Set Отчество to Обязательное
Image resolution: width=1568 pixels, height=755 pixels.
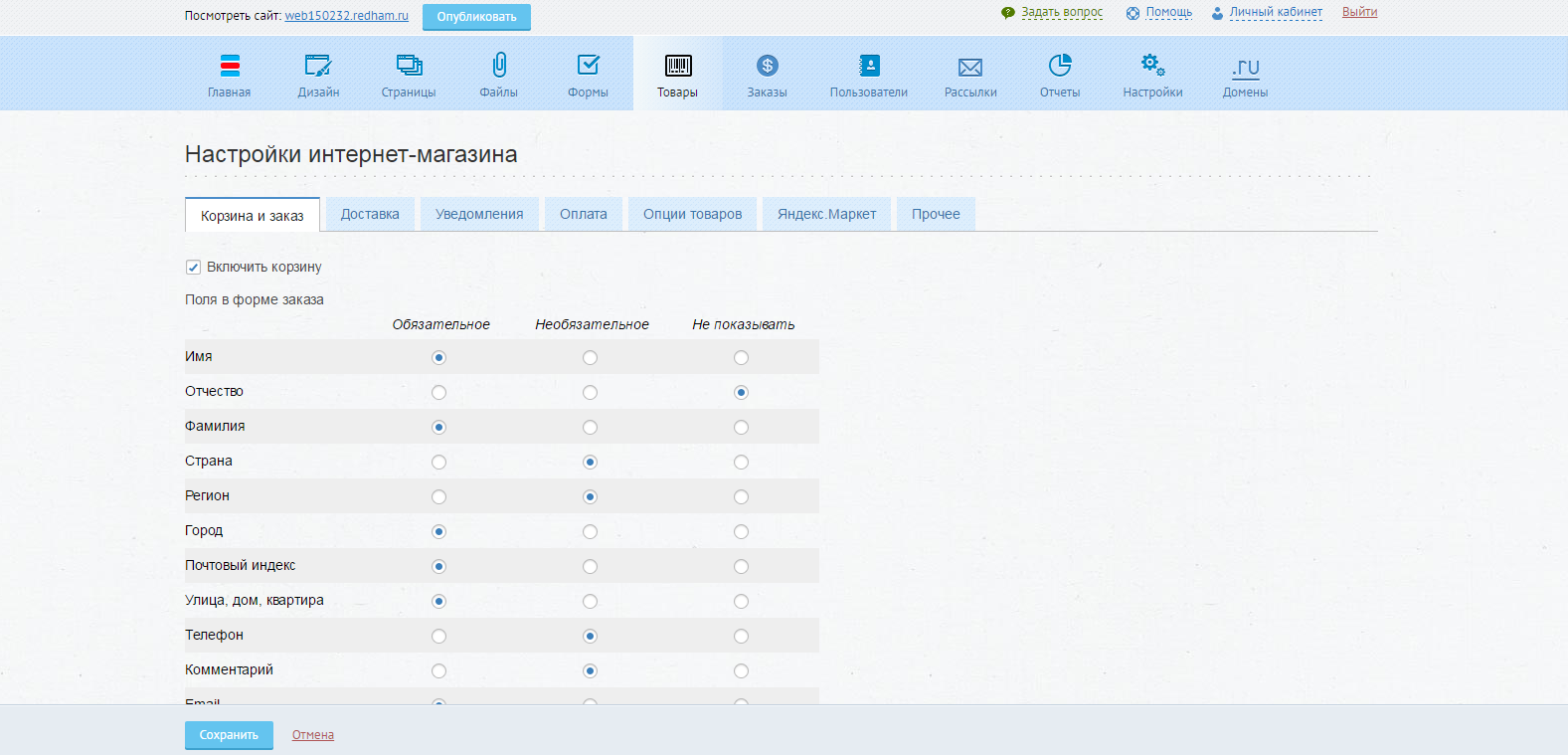tap(439, 392)
